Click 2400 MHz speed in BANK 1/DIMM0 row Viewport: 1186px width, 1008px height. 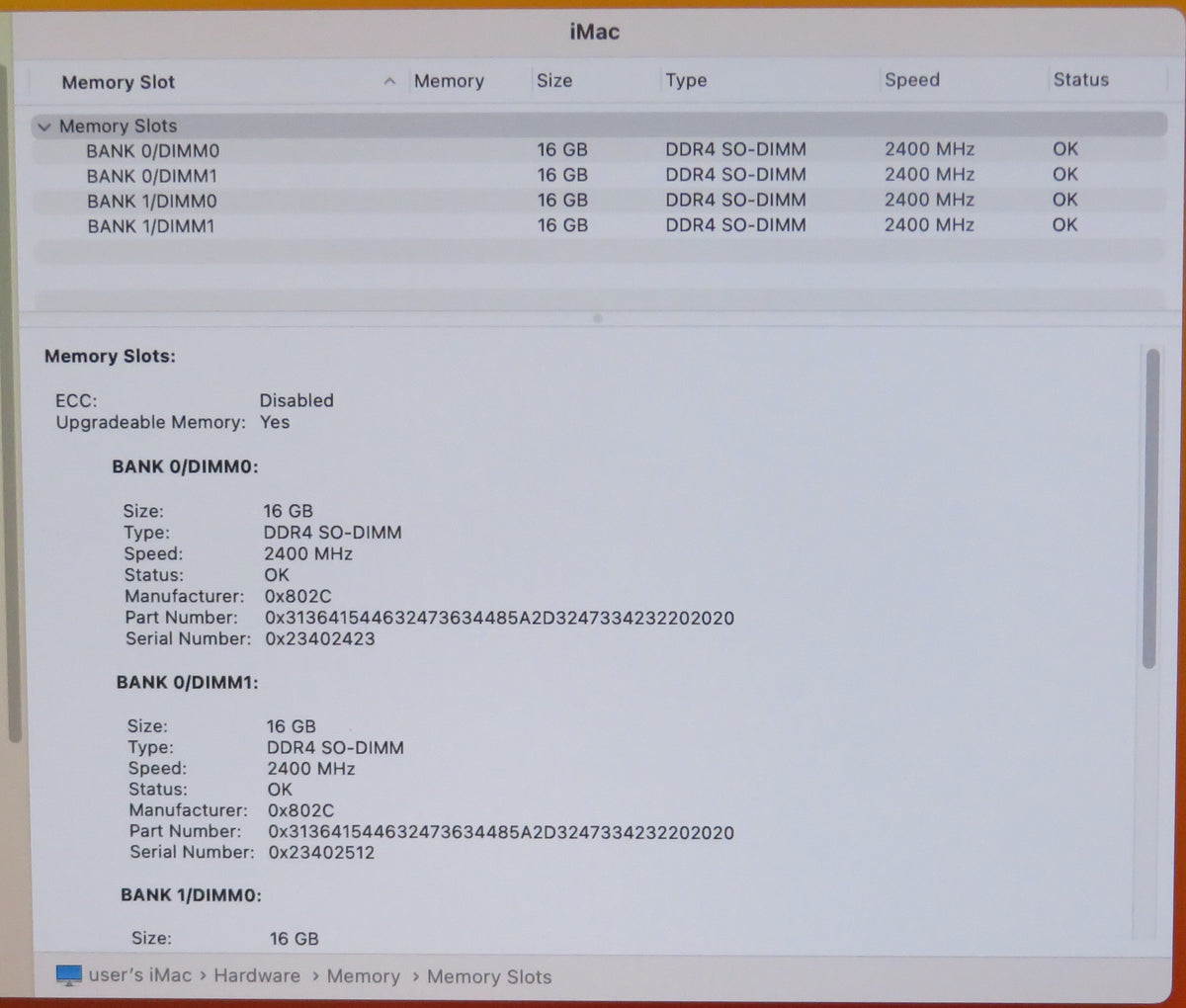(929, 200)
